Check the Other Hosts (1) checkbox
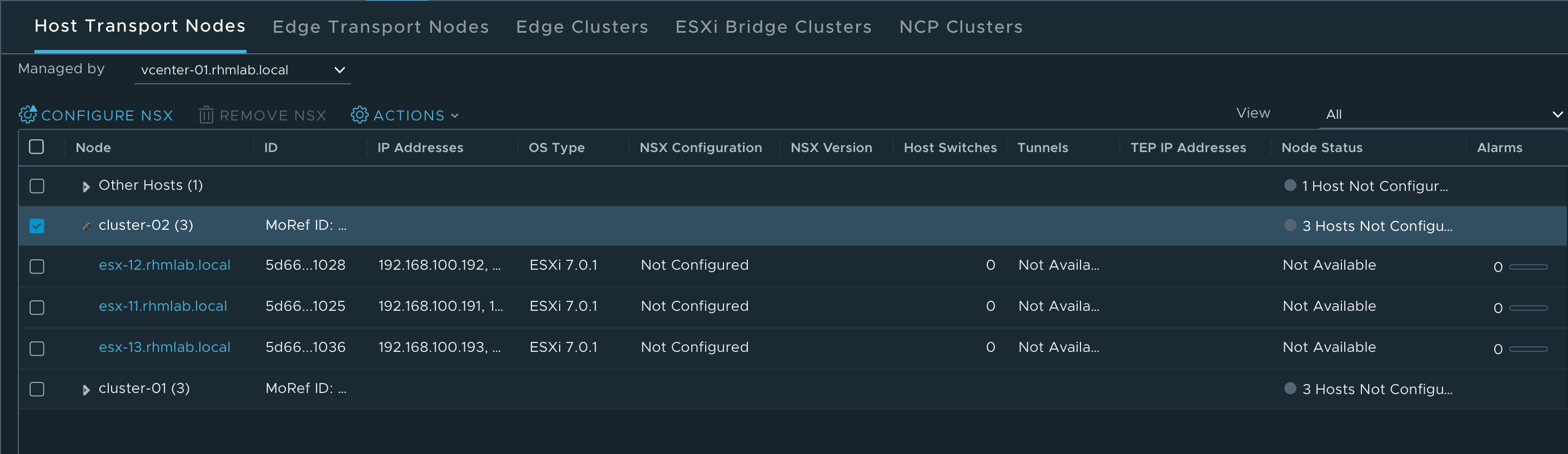Viewport: 1568px width, 454px height. [x=37, y=185]
